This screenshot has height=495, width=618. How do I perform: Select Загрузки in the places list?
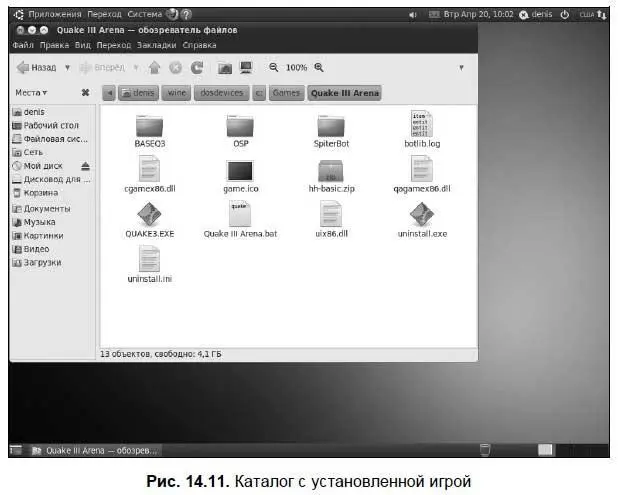[x=42, y=262]
